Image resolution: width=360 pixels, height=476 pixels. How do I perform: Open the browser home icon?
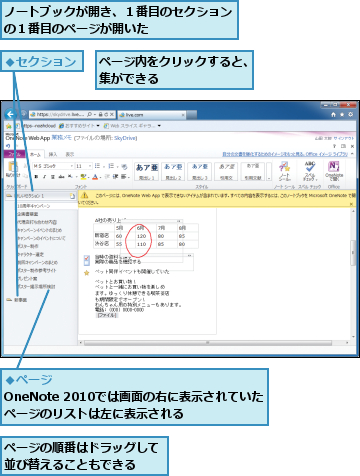click(333, 114)
